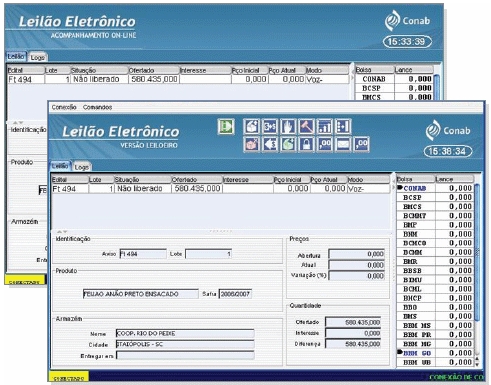Viewport: 491px width, 385px height.
Task: Click the Ofertado quantity field
Action: click(353, 322)
